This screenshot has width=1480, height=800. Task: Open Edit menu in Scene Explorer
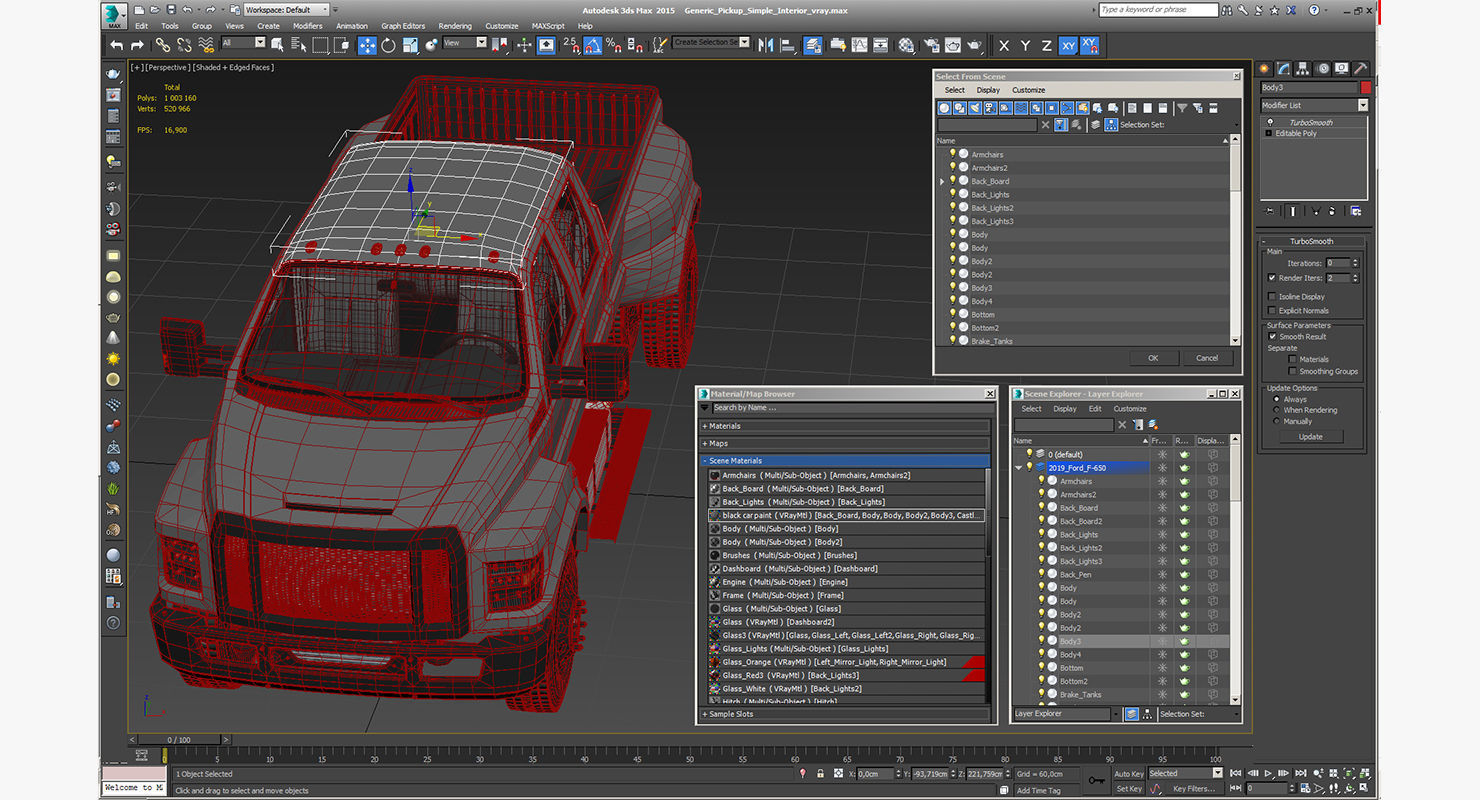[x=1095, y=408]
